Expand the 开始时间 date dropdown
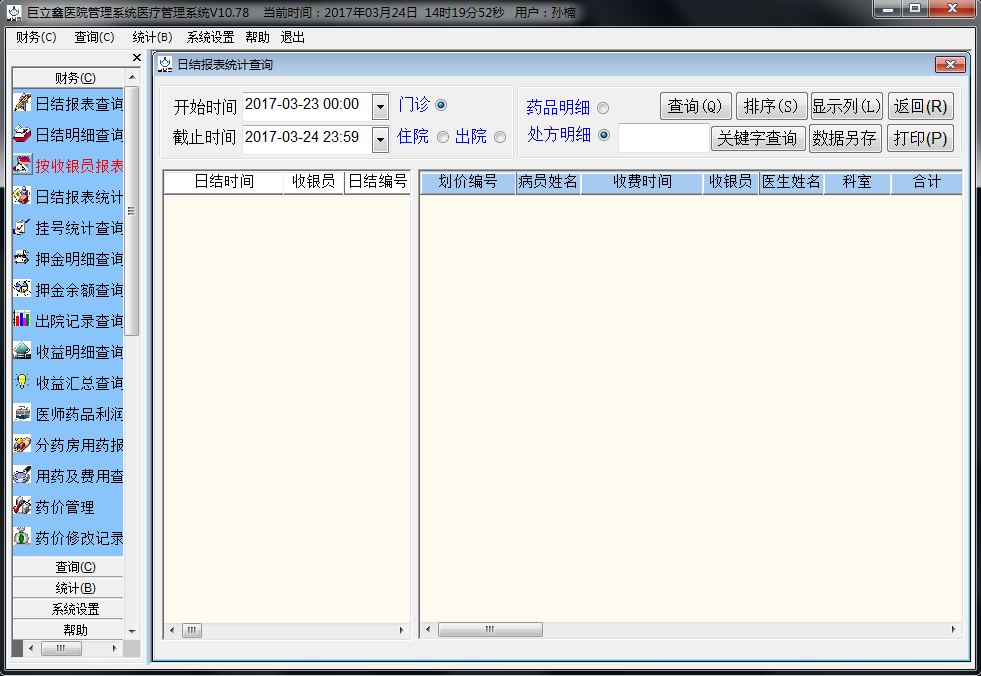The height and width of the screenshot is (676, 981). click(x=380, y=106)
